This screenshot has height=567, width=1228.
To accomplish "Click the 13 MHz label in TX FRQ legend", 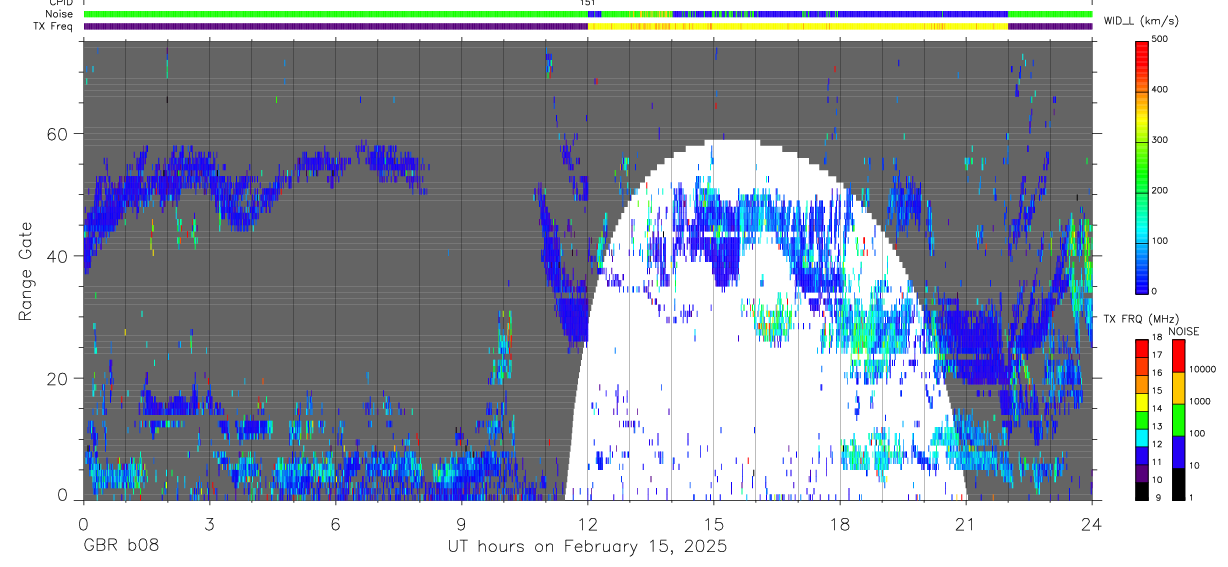I will click(x=1158, y=427).
